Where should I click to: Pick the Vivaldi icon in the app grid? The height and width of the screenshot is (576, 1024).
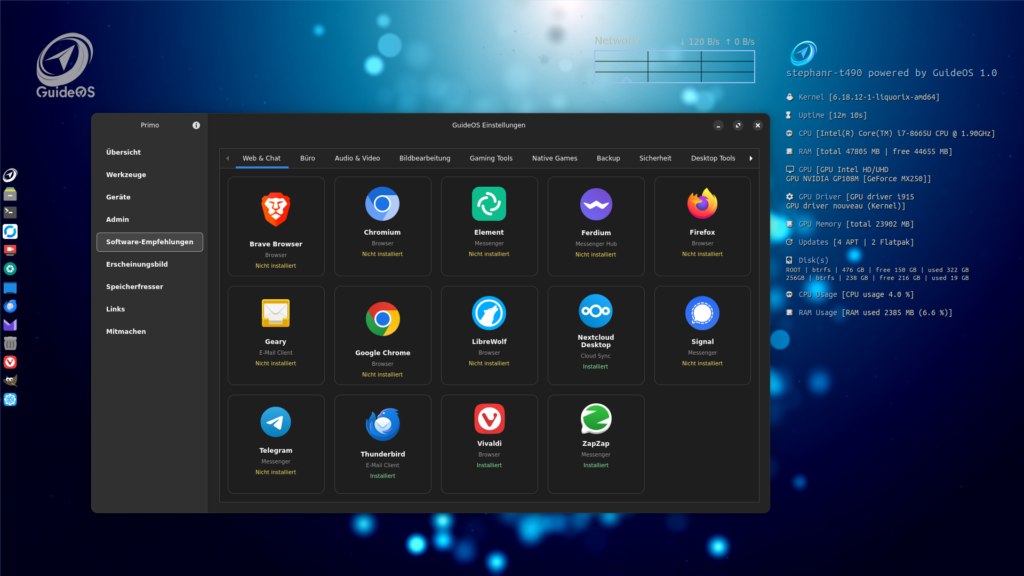coord(489,419)
